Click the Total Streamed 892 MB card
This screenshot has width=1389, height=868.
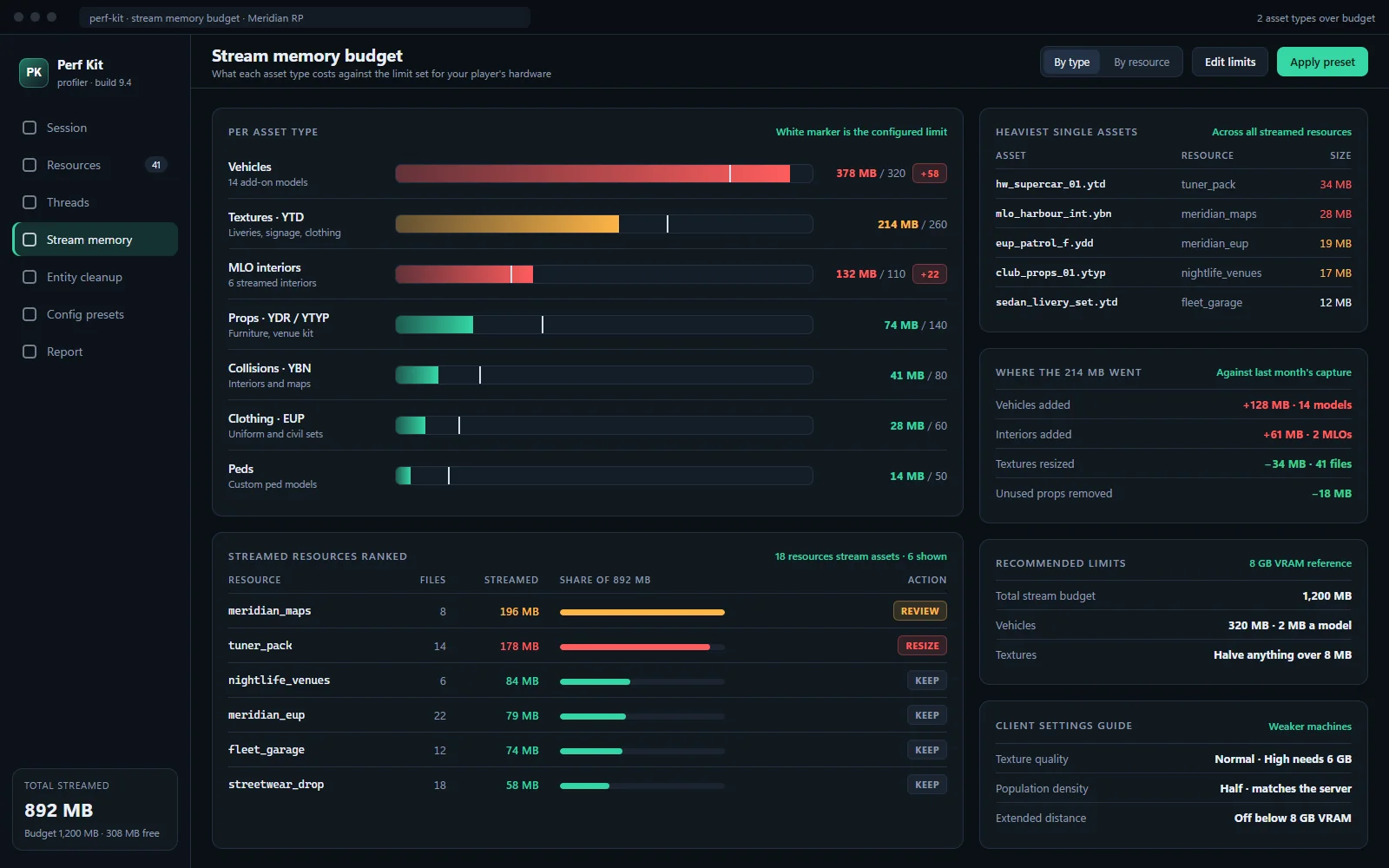(95, 809)
